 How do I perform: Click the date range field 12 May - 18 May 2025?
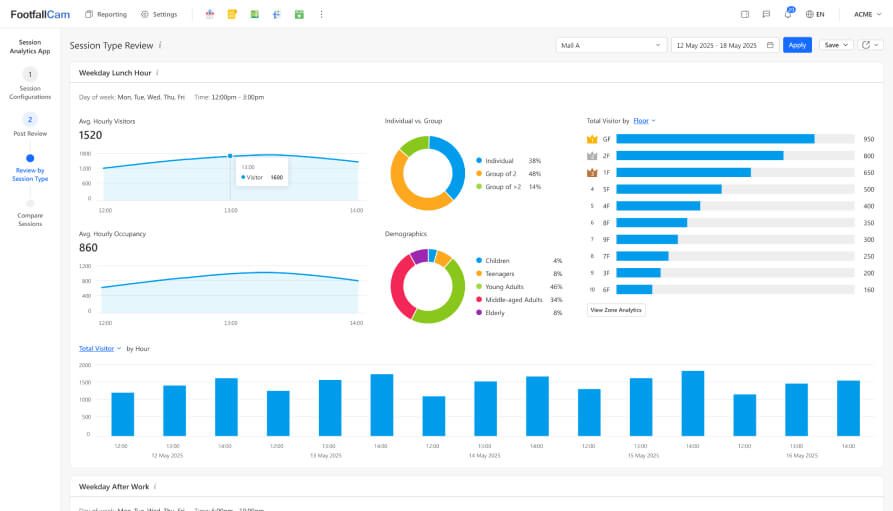pyautogui.click(x=724, y=45)
